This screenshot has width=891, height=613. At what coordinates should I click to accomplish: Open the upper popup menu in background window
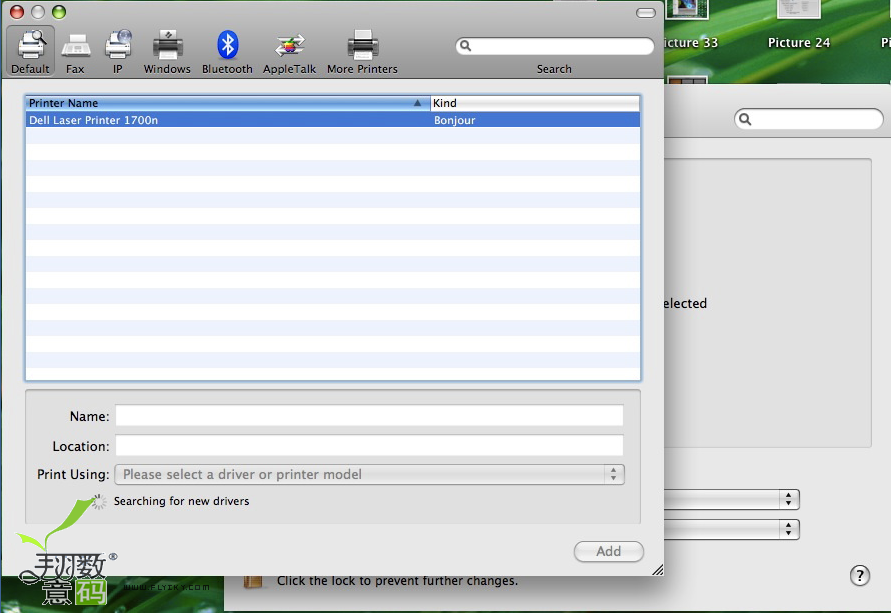coord(731,499)
